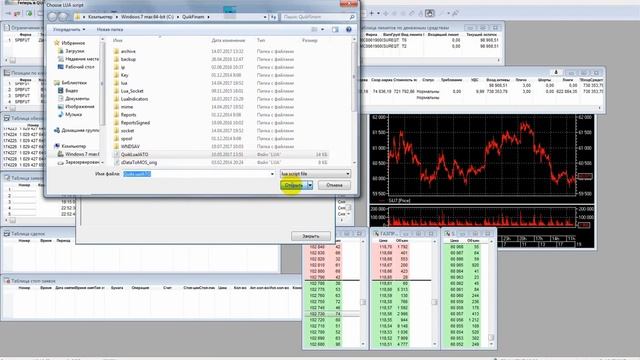The height and width of the screenshot is (360, 640).
Task: Open the help icon in file dialog toolbar
Action: (349, 29)
